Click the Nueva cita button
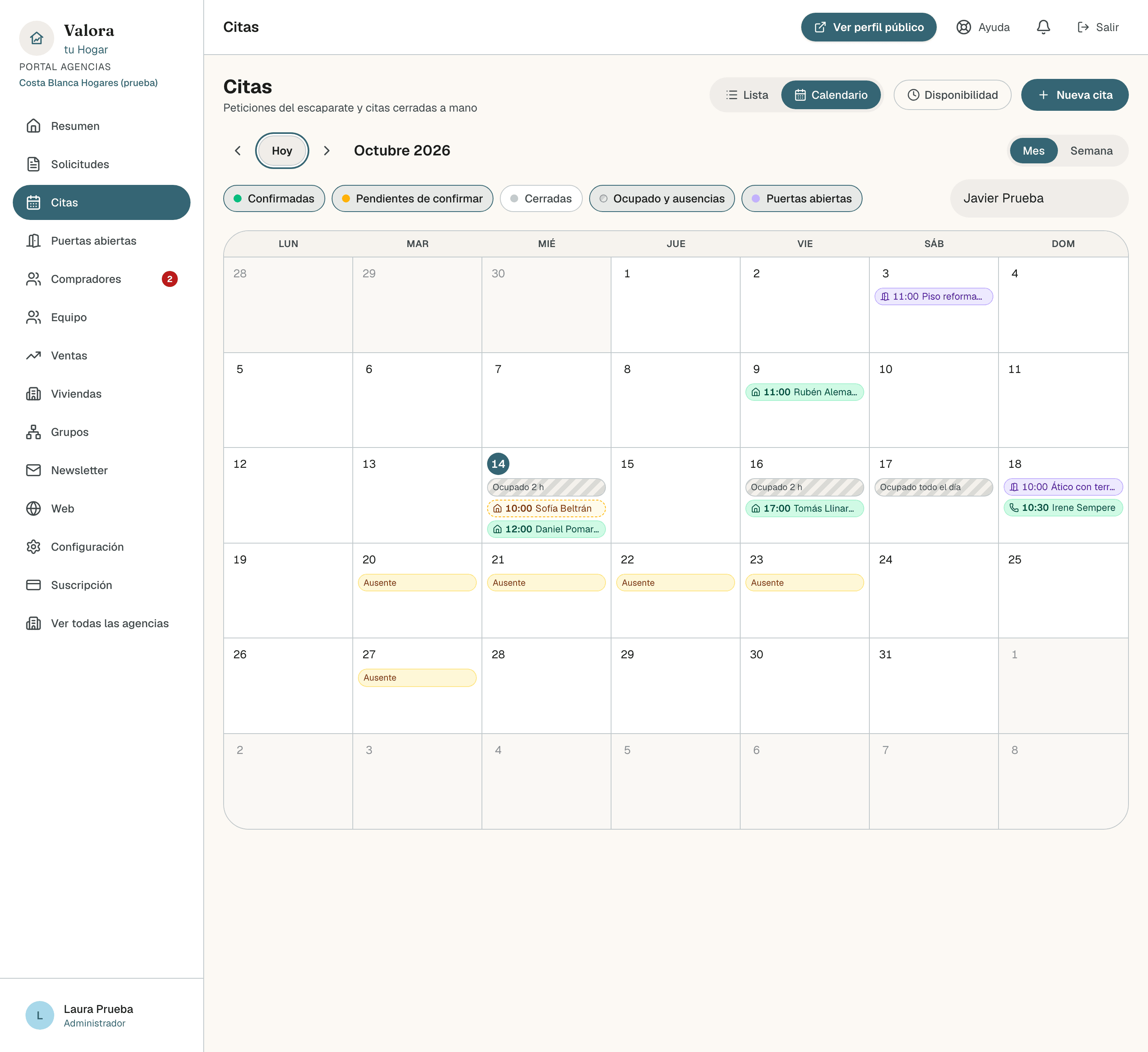The image size is (1148, 1052). coord(1075,95)
